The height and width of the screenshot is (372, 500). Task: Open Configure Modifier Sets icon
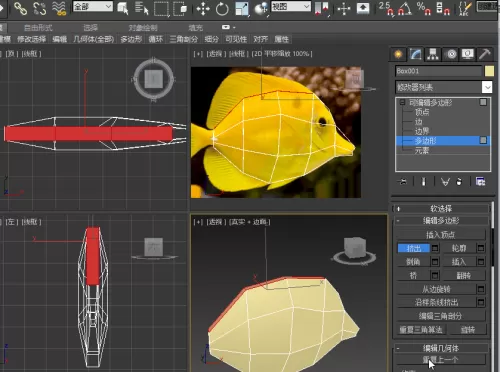pos(480,182)
